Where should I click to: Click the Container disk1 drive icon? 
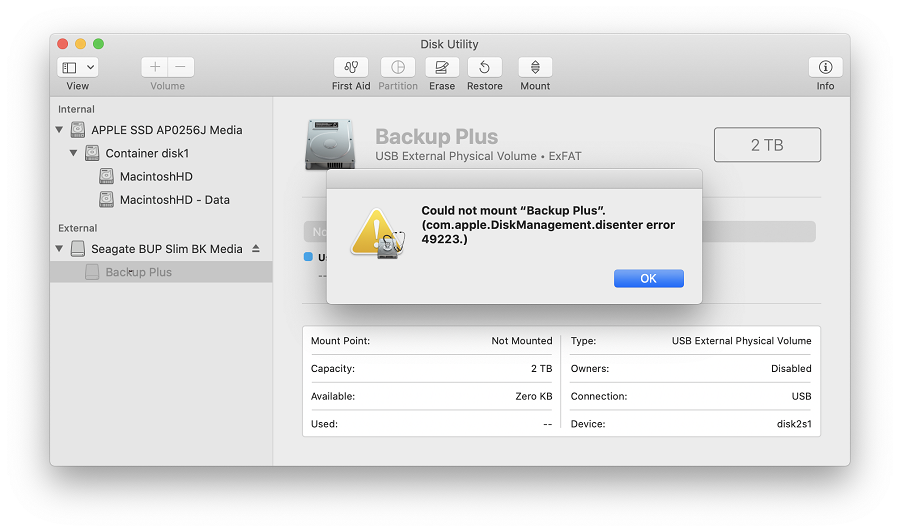point(92,153)
